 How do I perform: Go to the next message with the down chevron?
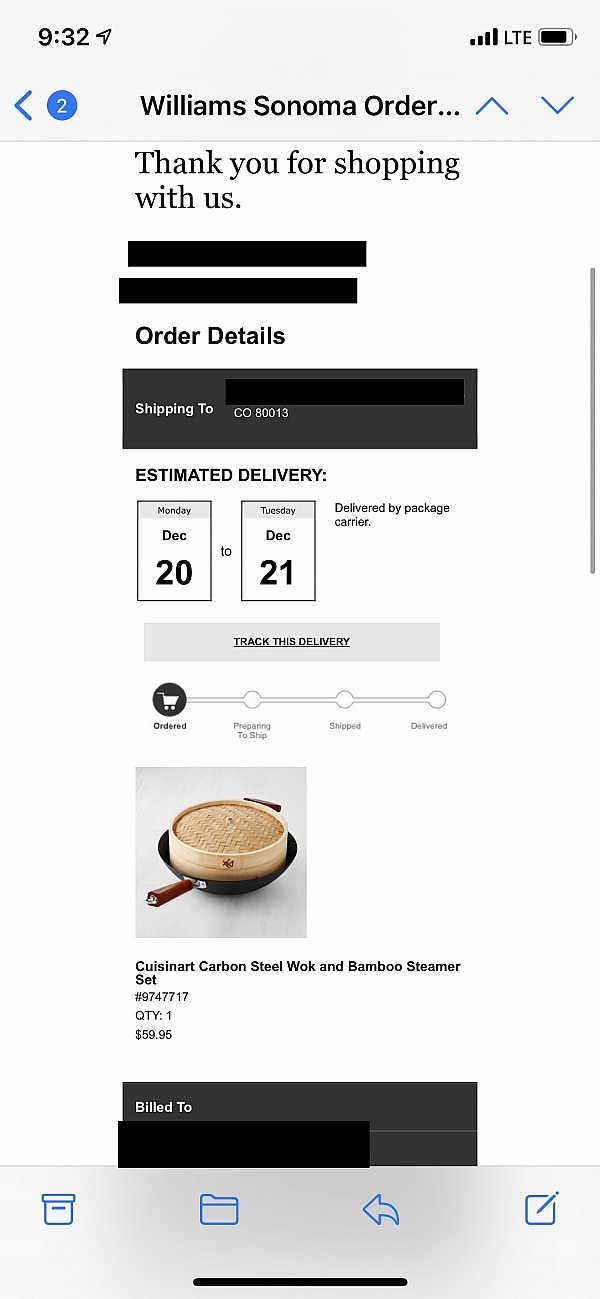[557, 105]
